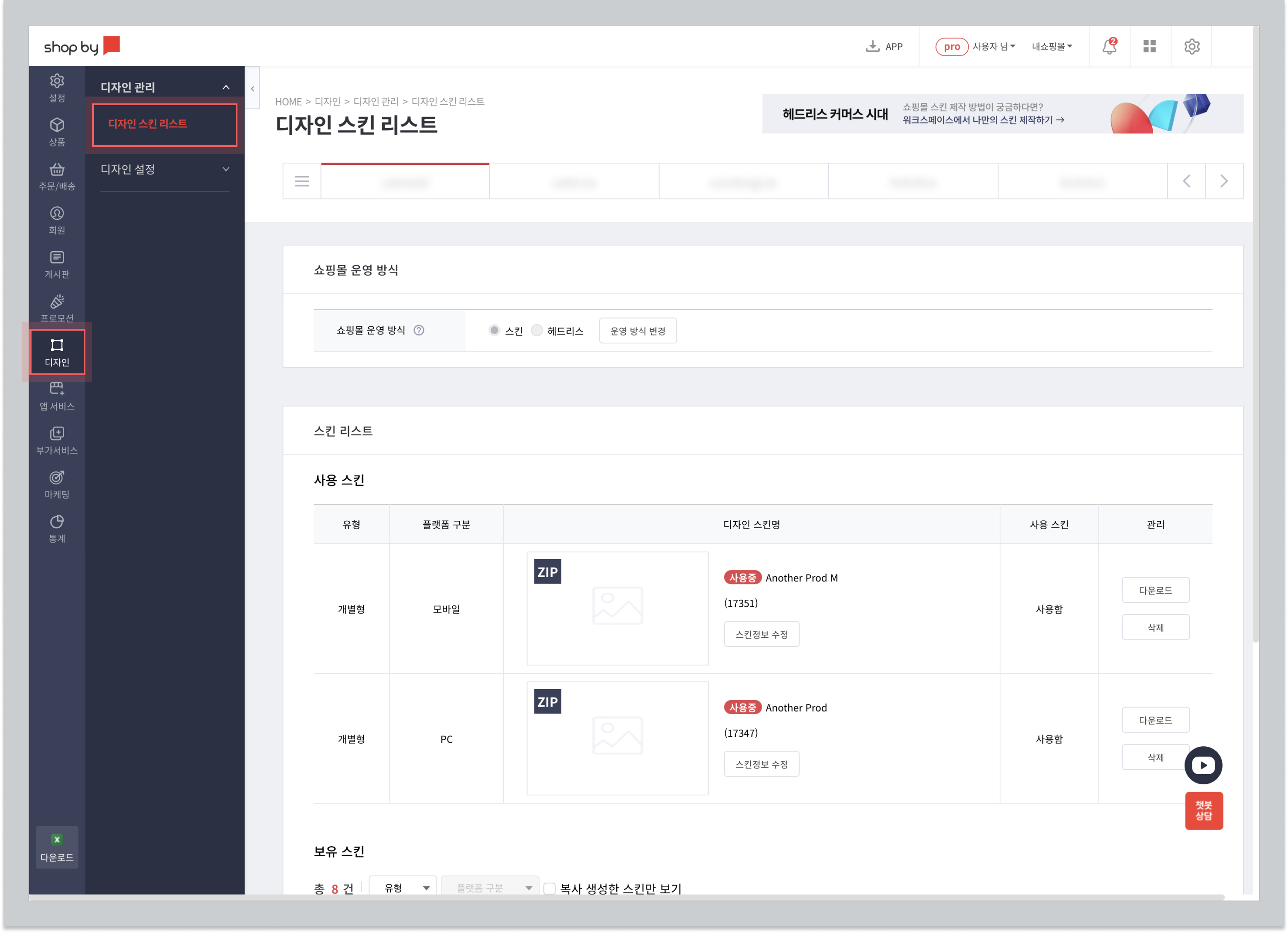
Task: Click the 모바일 platform cell
Action: click(x=446, y=609)
